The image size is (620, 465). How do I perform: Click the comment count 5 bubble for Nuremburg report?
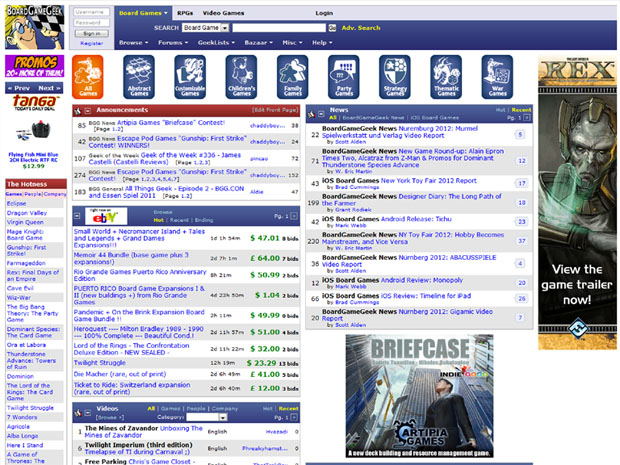pyautogui.click(x=520, y=134)
